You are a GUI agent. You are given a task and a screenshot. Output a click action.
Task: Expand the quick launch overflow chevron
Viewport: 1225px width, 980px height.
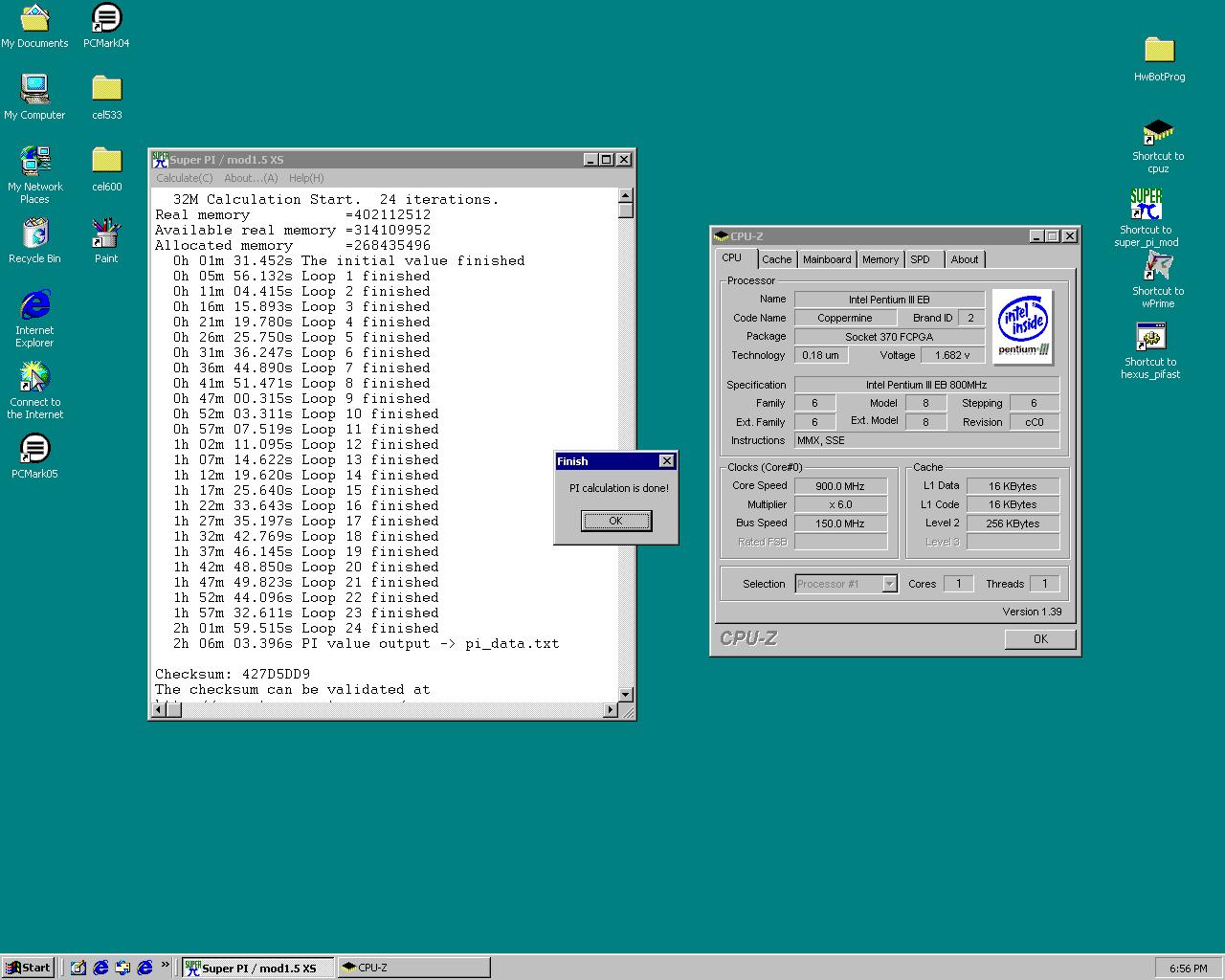(165, 965)
